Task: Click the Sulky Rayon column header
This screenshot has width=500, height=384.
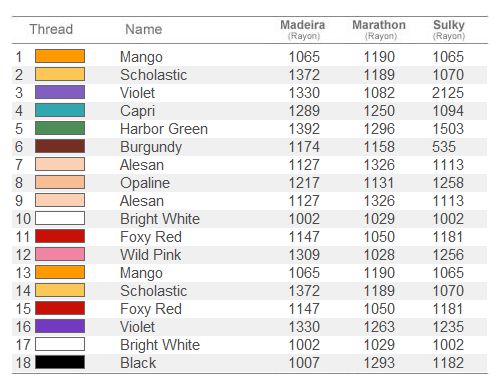Action: [x=449, y=30]
